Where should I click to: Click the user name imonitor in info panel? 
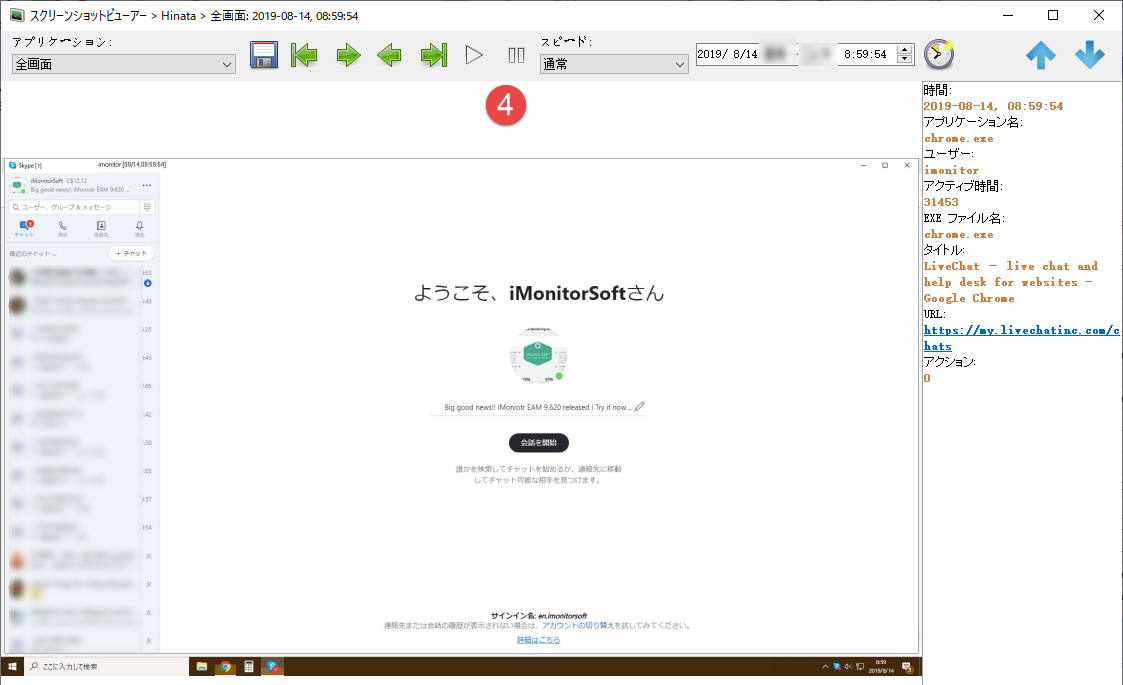pos(951,170)
